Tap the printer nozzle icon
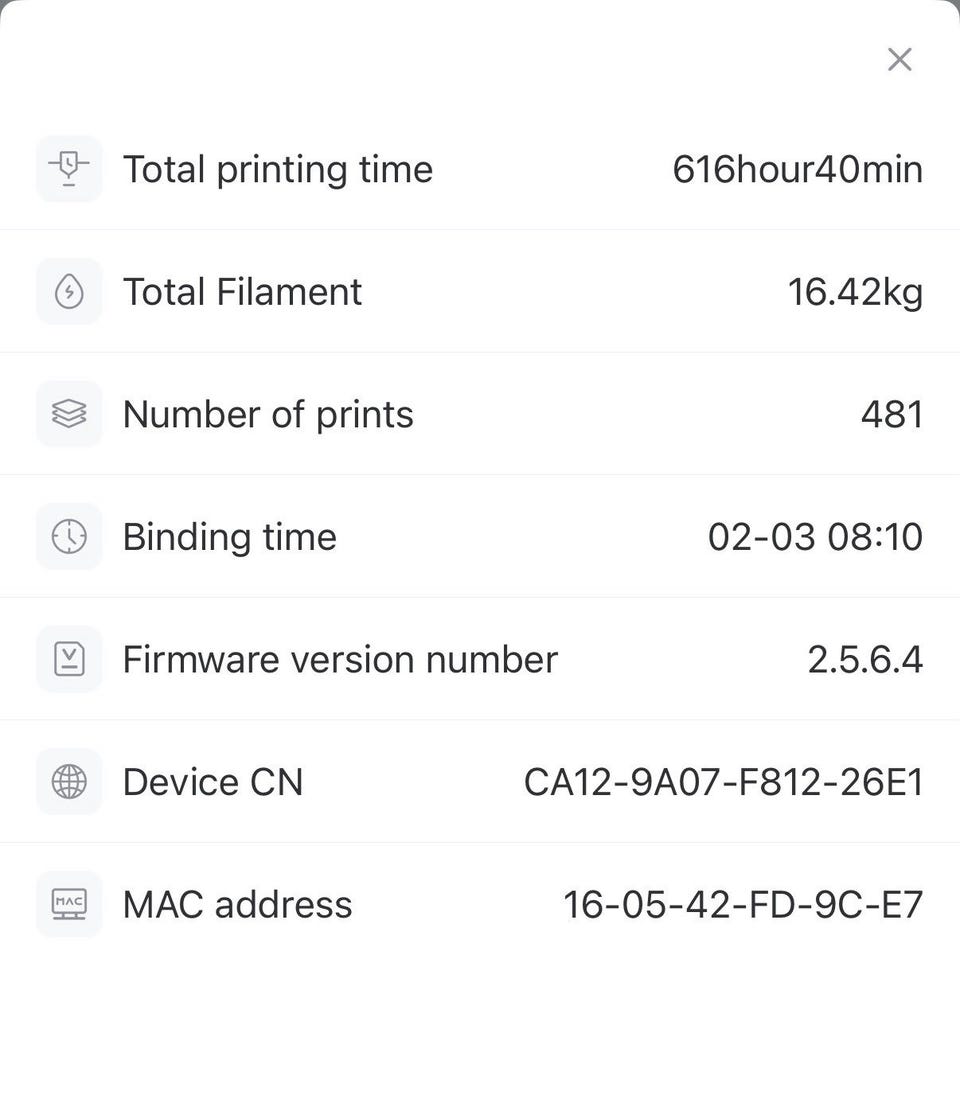 pyautogui.click(x=69, y=169)
